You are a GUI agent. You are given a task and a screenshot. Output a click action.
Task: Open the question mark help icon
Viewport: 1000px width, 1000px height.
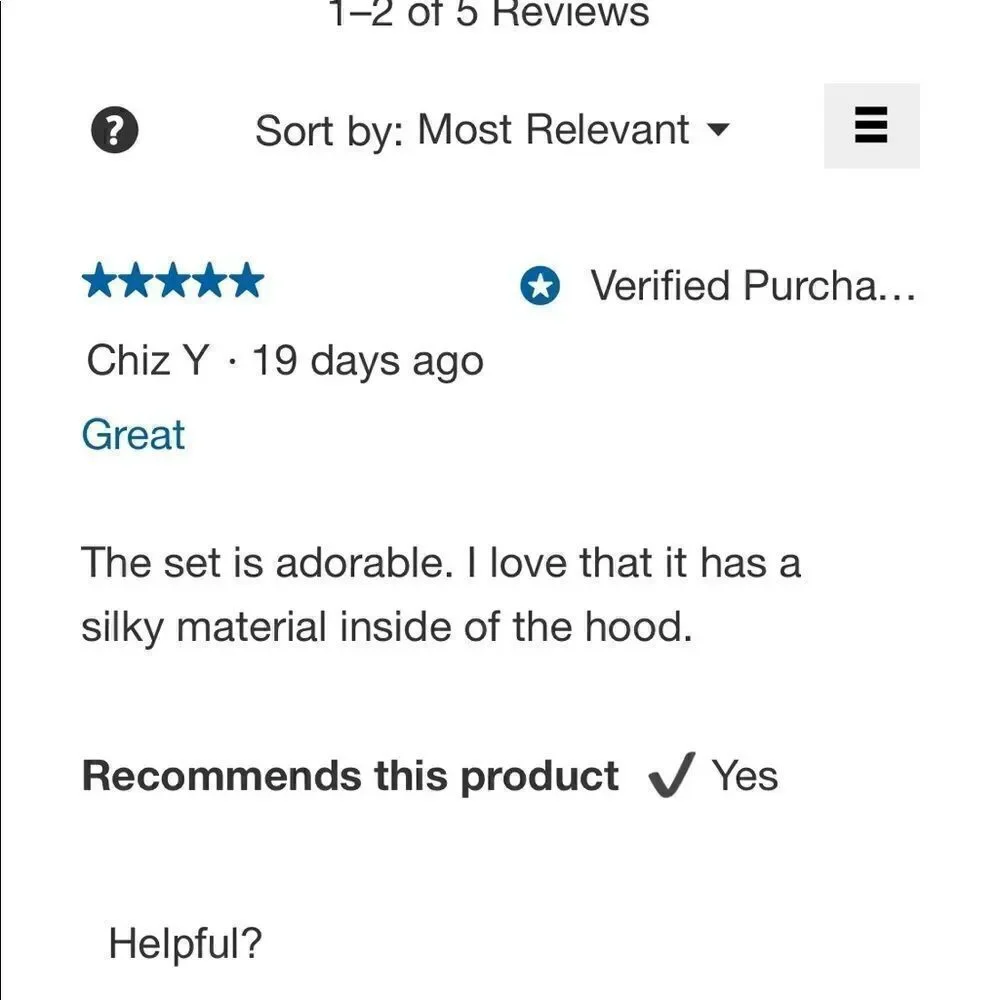click(115, 129)
